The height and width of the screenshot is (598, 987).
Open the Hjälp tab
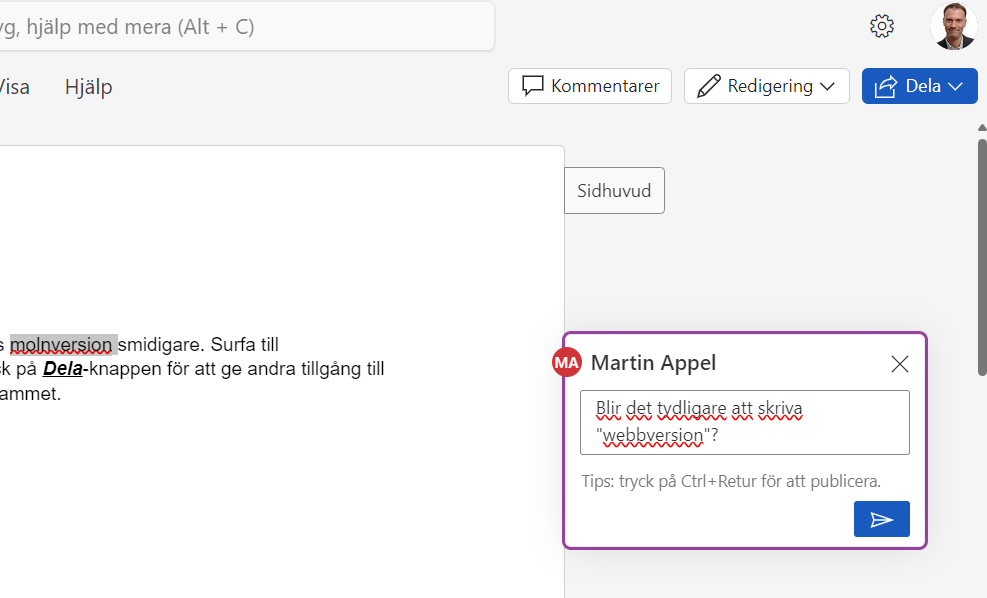coord(89,87)
